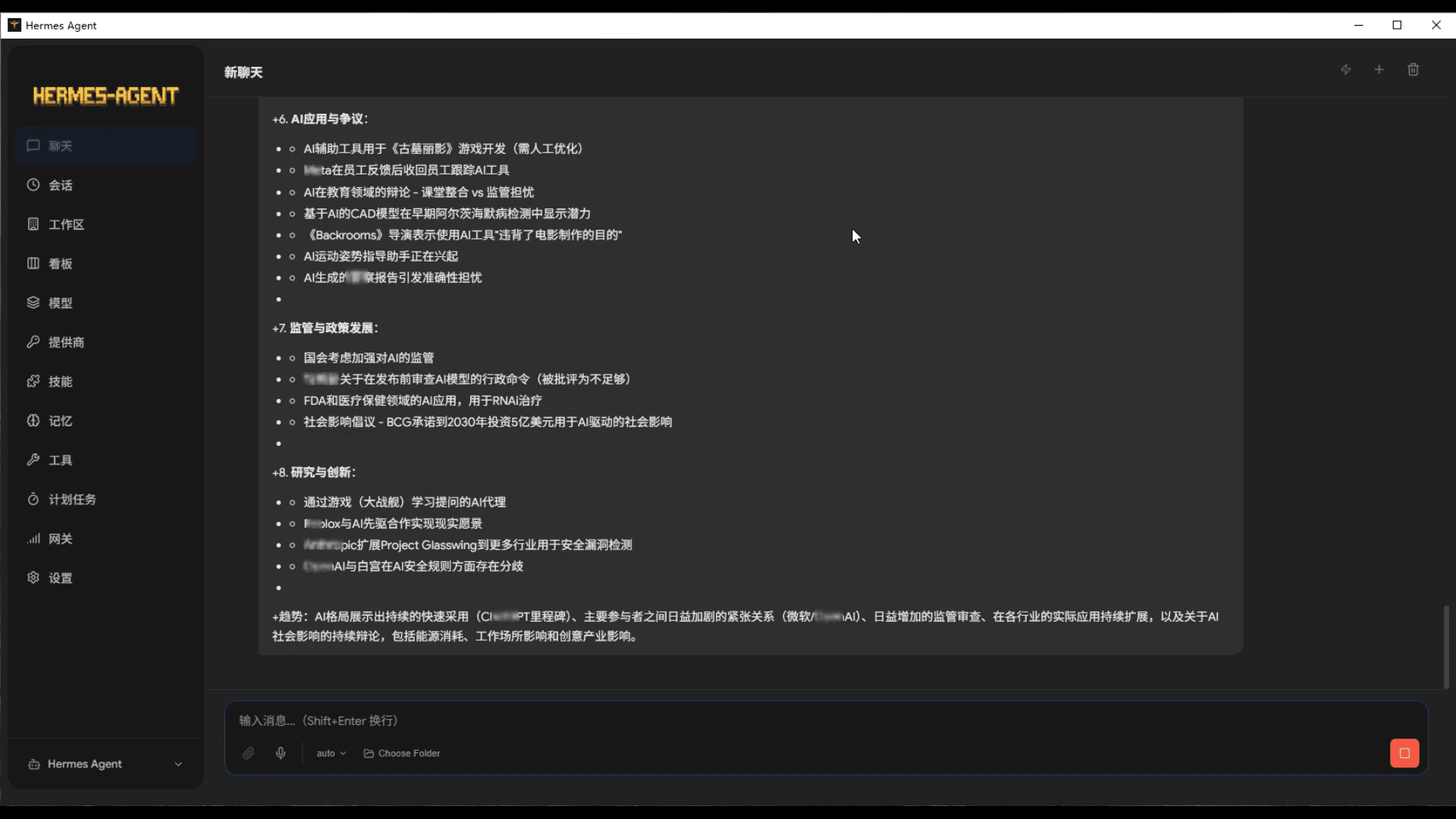This screenshot has width=1456, height=819.
Task: Select the 提供商 menu label
Action: (67, 342)
